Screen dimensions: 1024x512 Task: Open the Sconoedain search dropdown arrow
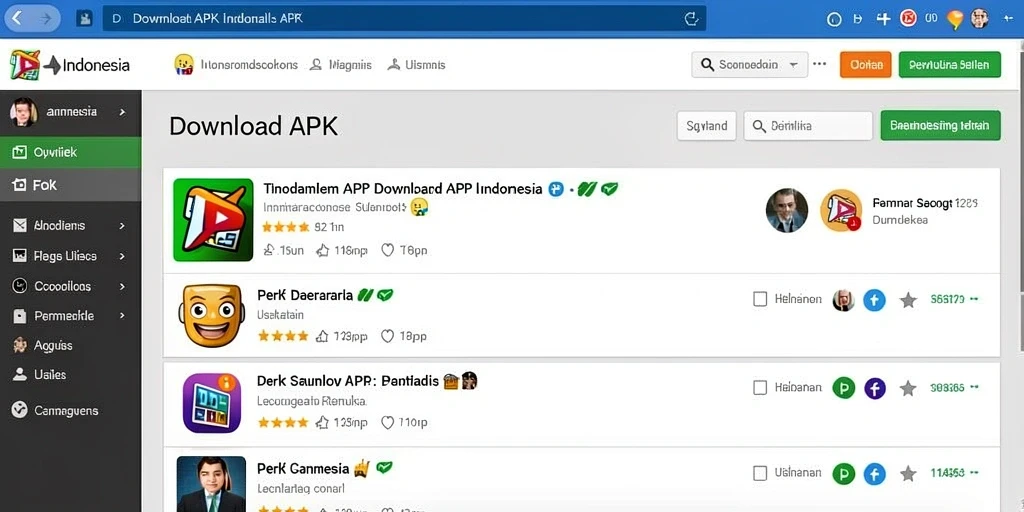tap(793, 65)
